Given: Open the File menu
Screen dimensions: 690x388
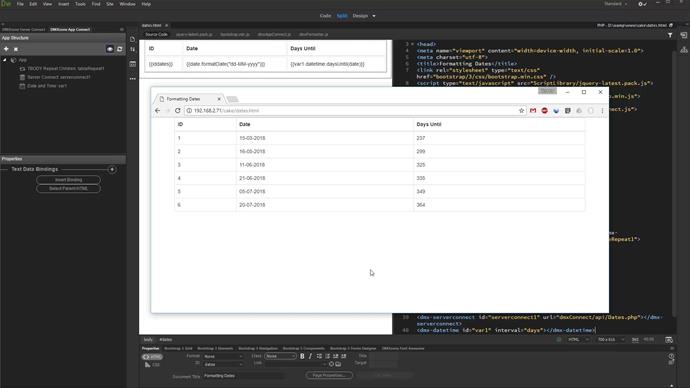Looking at the screenshot, I should (20, 4).
